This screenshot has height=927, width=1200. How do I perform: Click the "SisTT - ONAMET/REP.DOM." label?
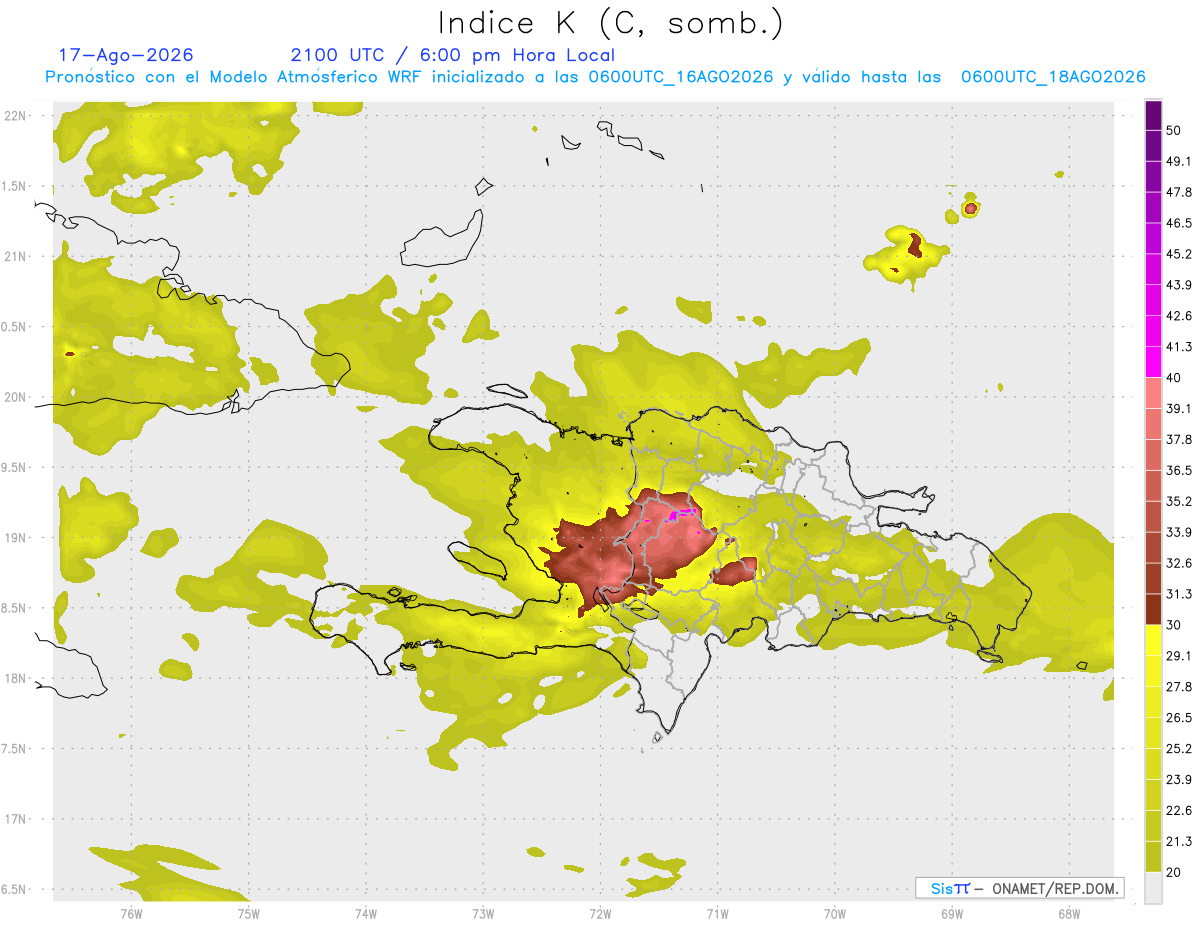[x=1019, y=888]
